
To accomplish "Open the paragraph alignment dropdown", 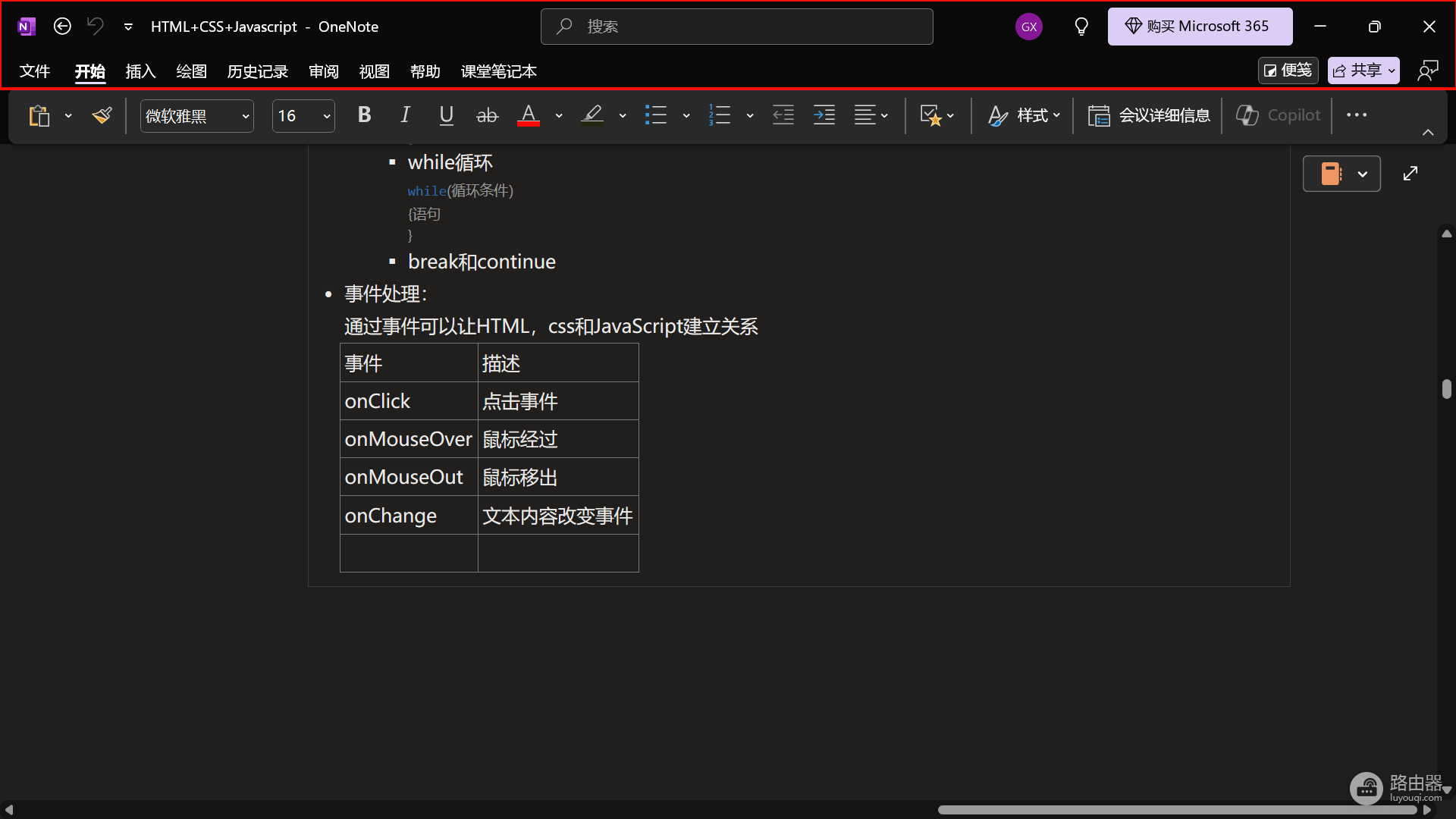I will pyautogui.click(x=871, y=115).
